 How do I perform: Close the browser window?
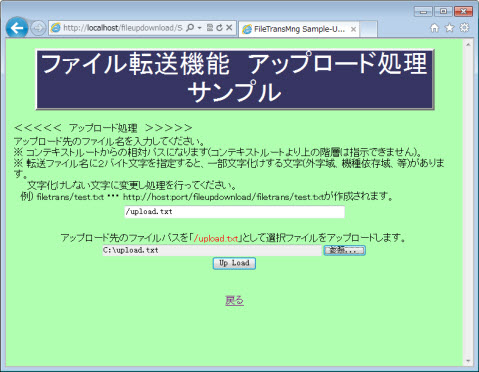click(x=463, y=12)
